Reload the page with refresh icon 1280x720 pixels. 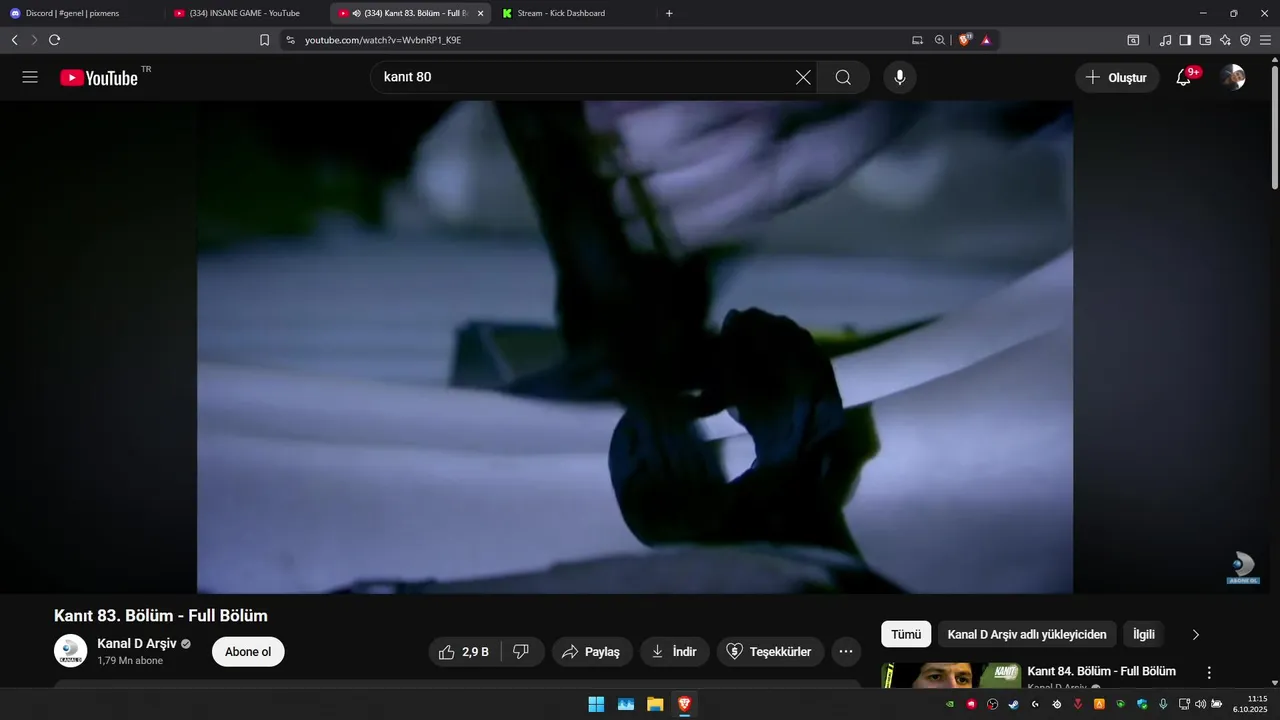point(54,40)
